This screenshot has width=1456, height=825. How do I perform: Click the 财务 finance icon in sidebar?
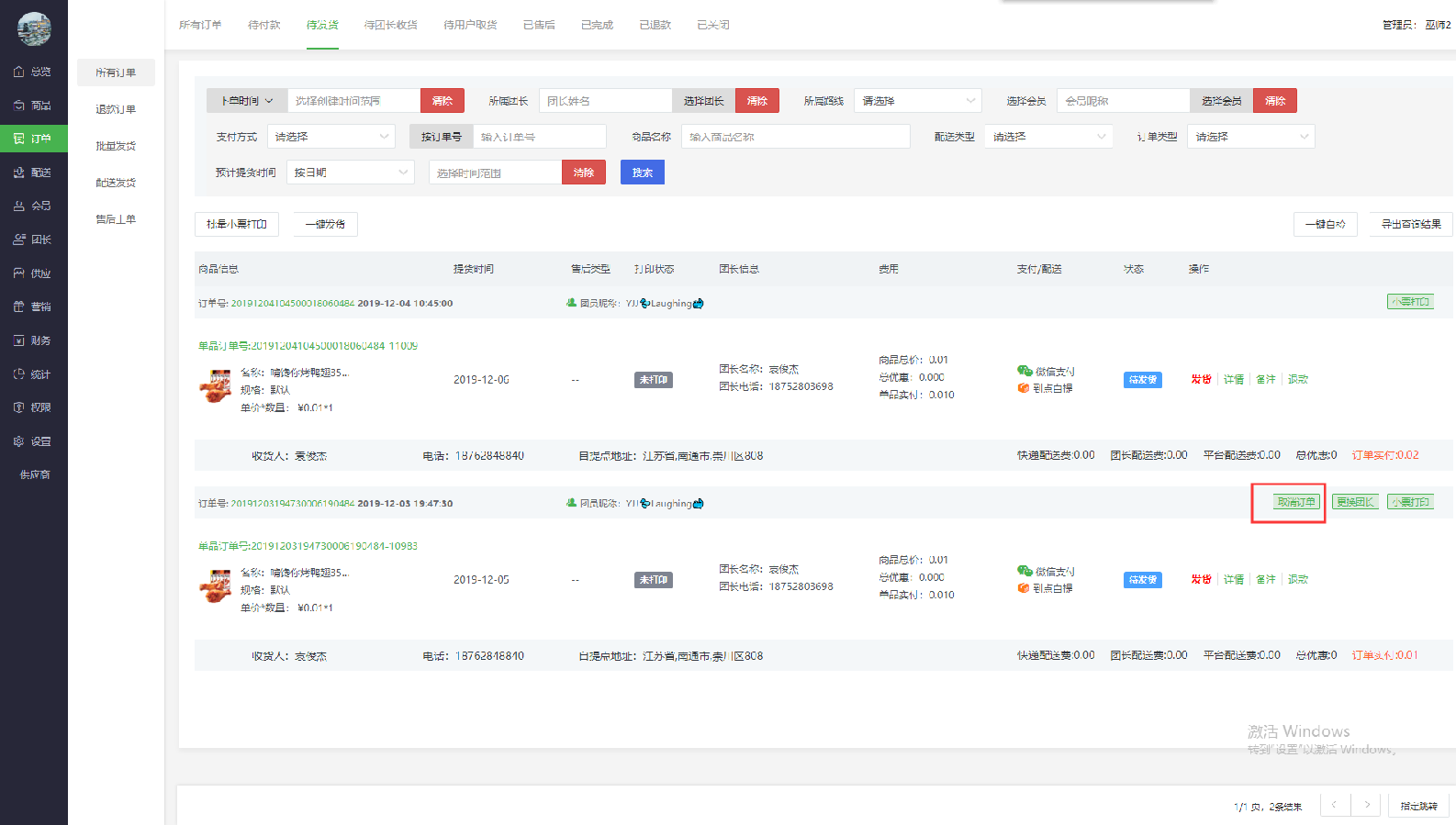(x=19, y=340)
